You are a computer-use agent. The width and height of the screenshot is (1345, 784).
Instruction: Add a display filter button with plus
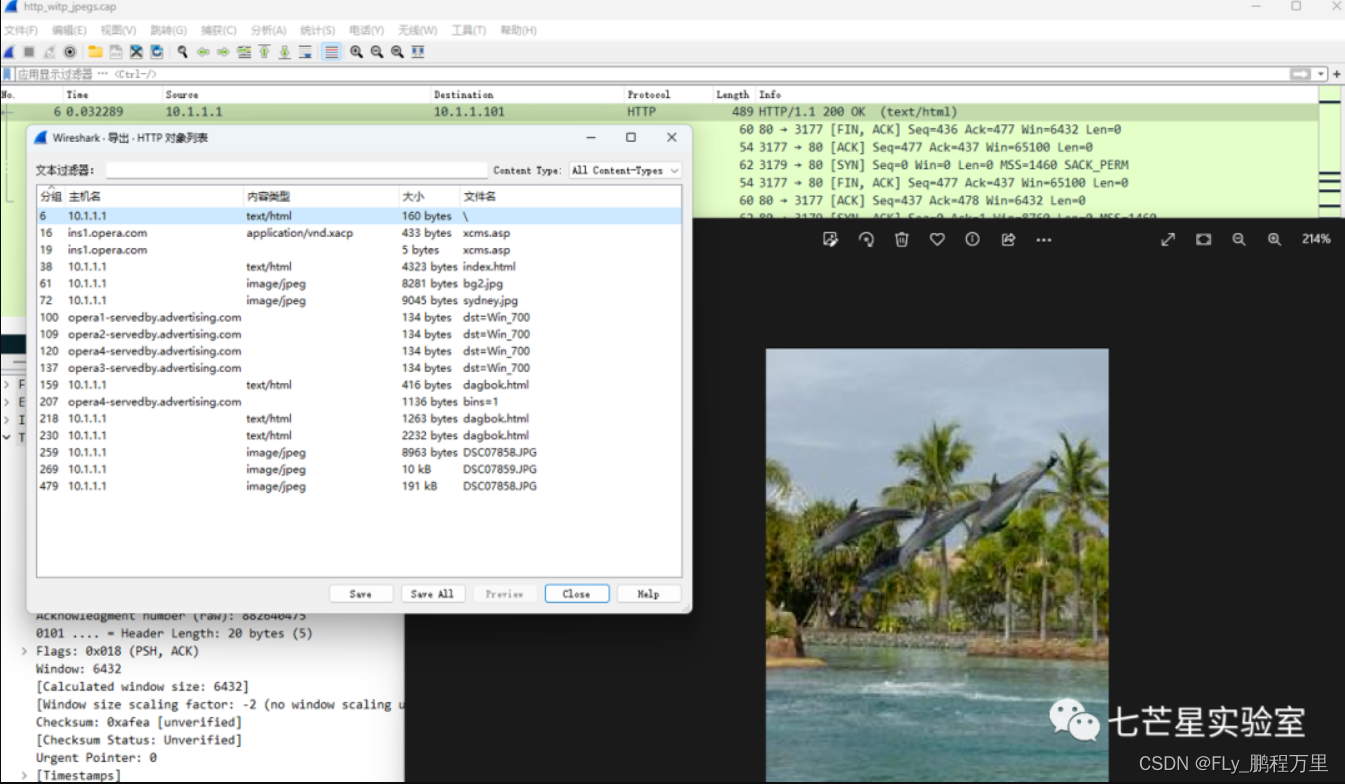tap(1337, 74)
